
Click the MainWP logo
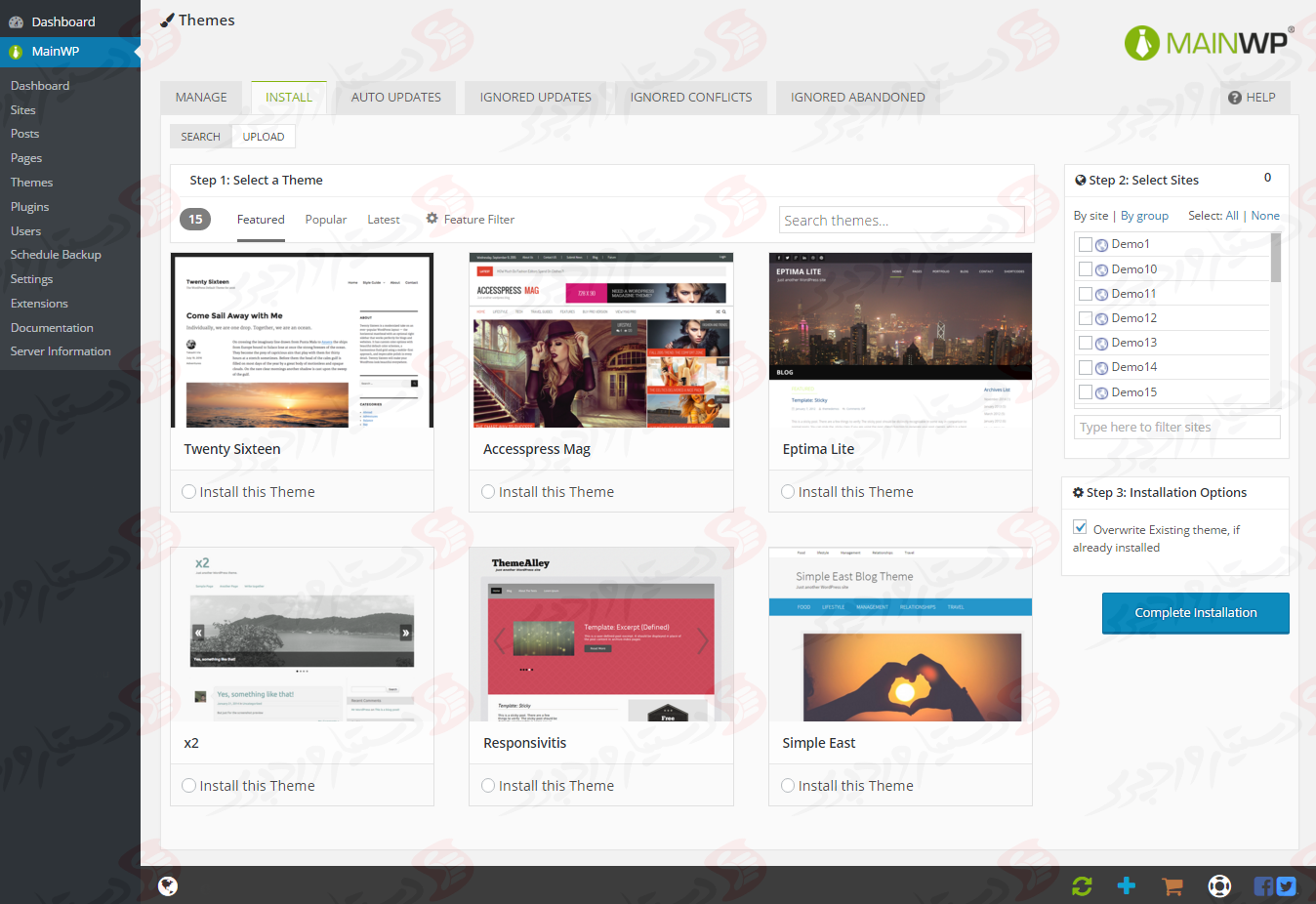(x=1209, y=43)
